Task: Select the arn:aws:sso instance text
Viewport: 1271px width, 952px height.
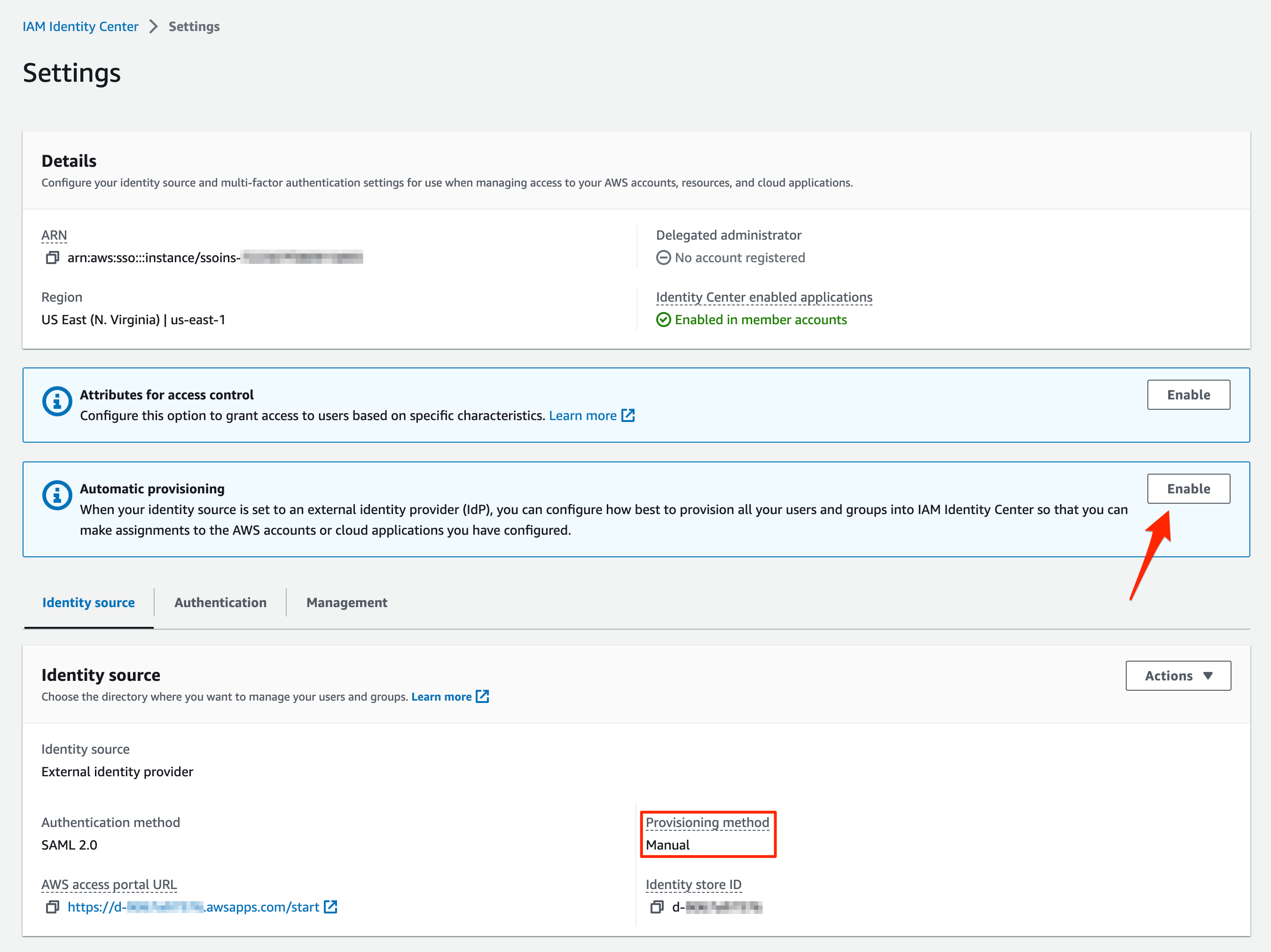Action: click(215, 258)
